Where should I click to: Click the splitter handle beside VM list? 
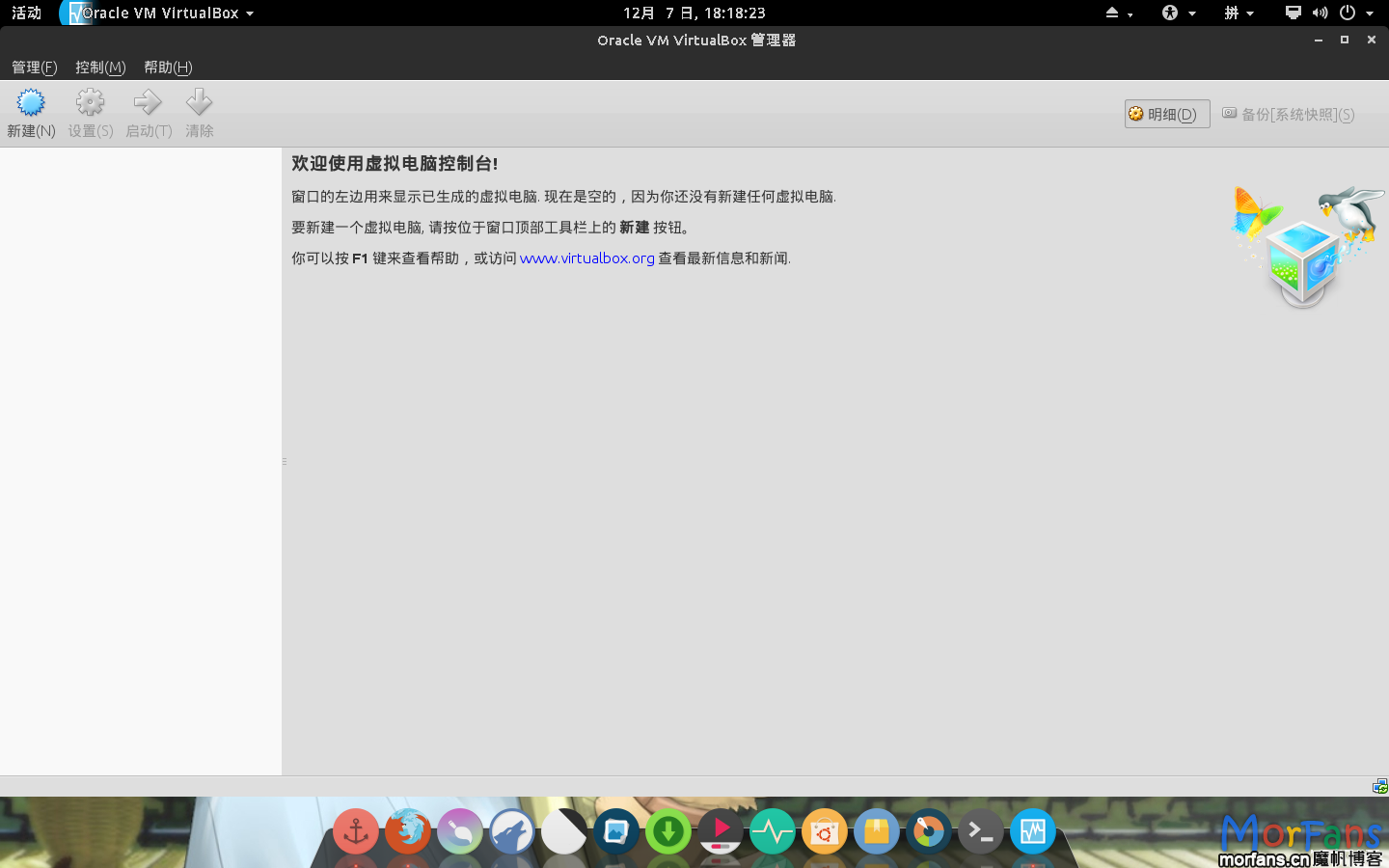coord(285,461)
